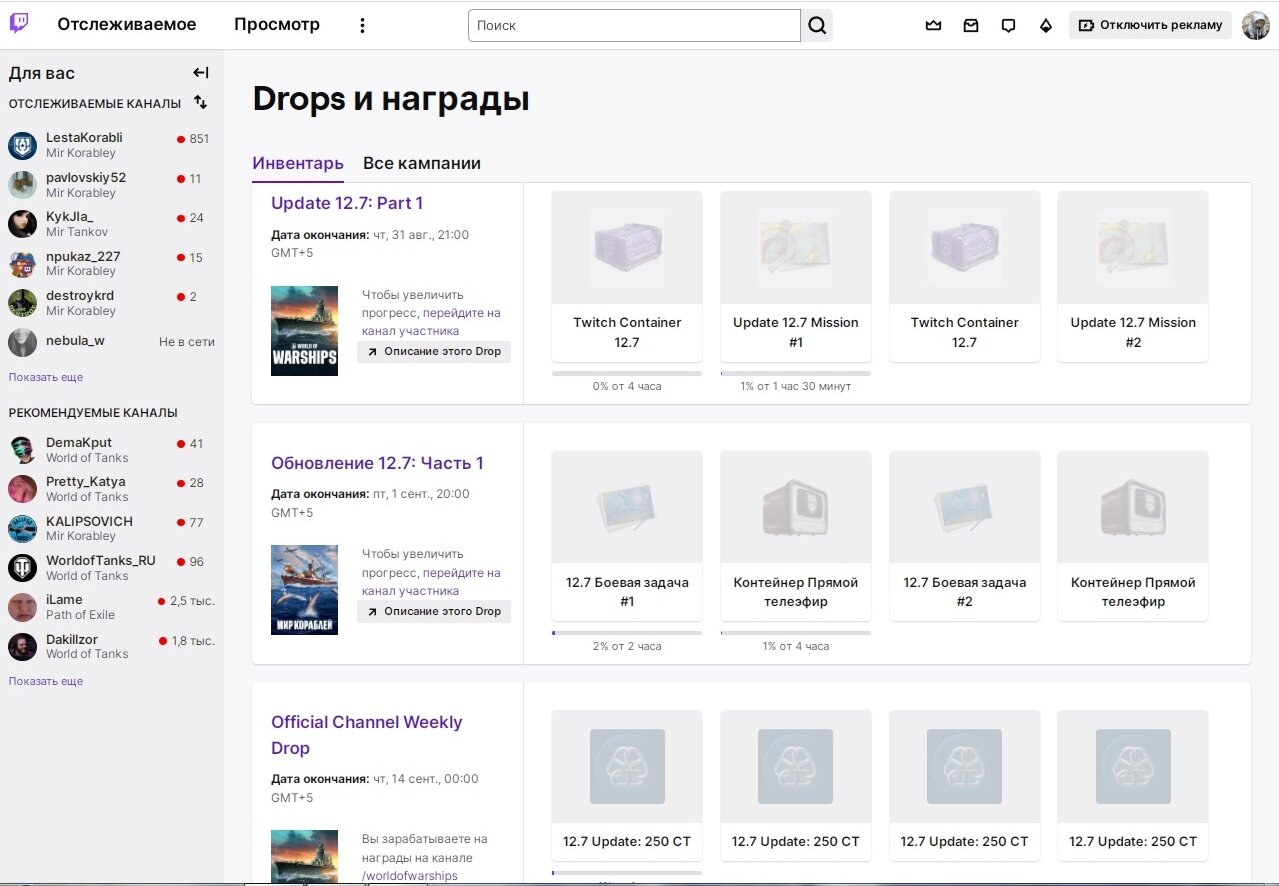Open Prime loot crown icon
Viewport: 1279px width, 886px height.
934,25
